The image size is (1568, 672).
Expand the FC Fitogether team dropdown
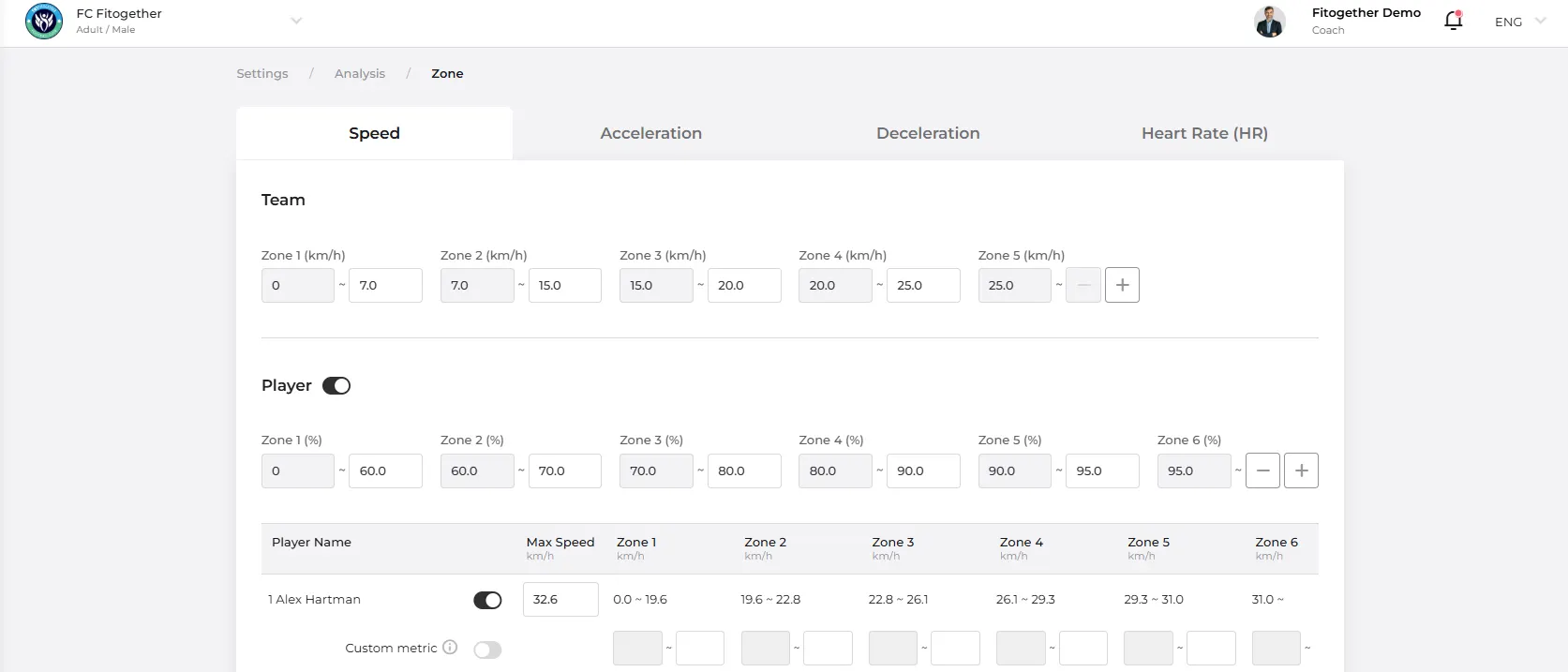(296, 21)
